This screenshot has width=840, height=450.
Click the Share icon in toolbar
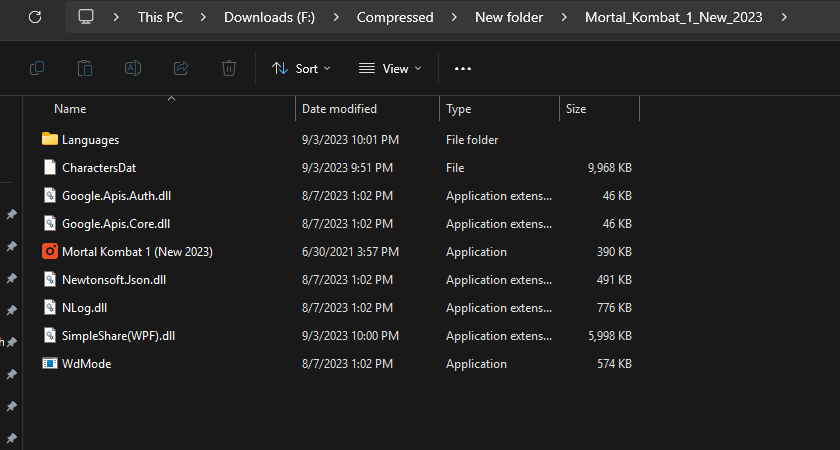tap(181, 68)
